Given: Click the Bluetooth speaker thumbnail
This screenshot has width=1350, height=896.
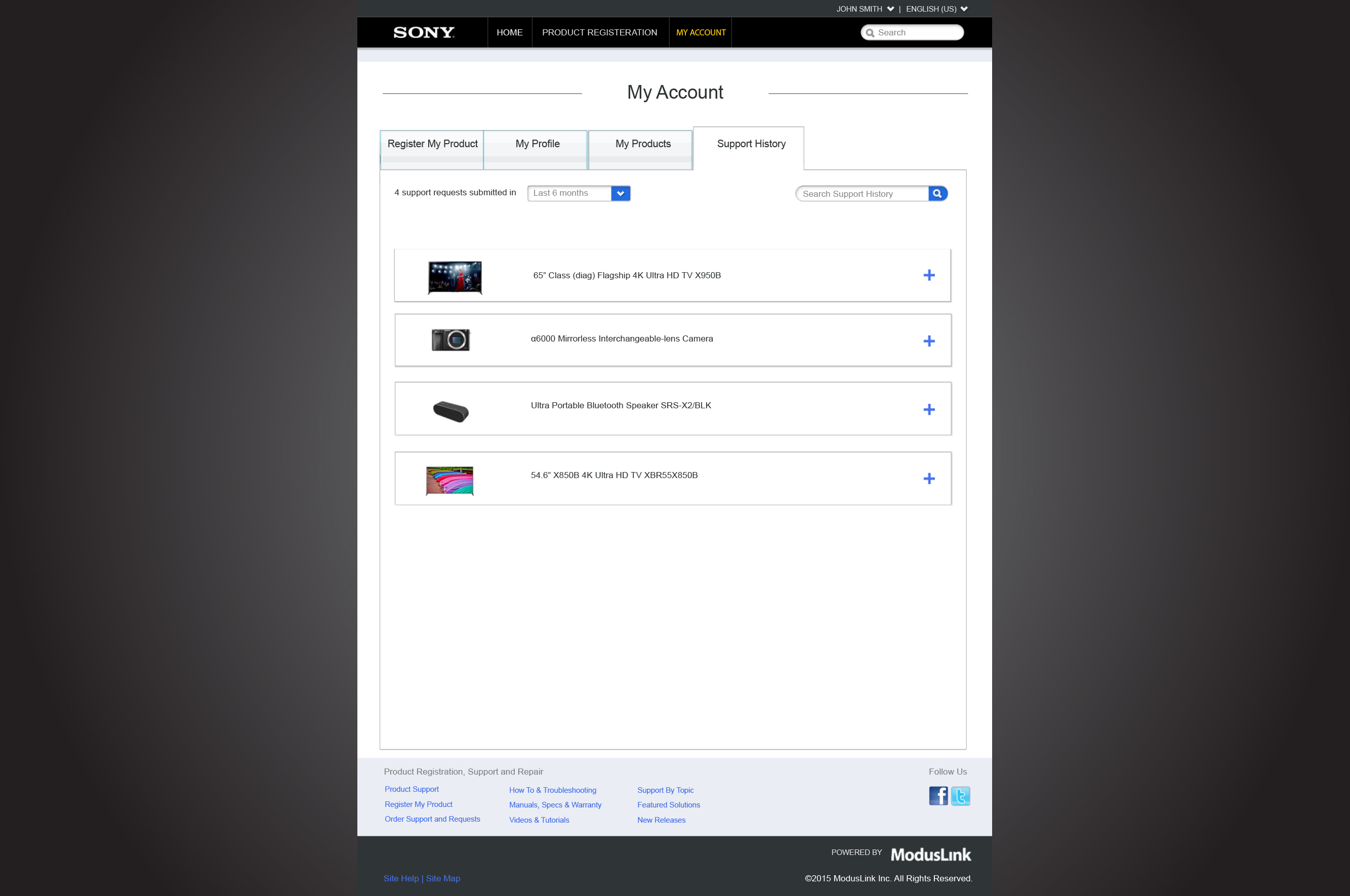Looking at the screenshot, I should (x=451, y=411).
